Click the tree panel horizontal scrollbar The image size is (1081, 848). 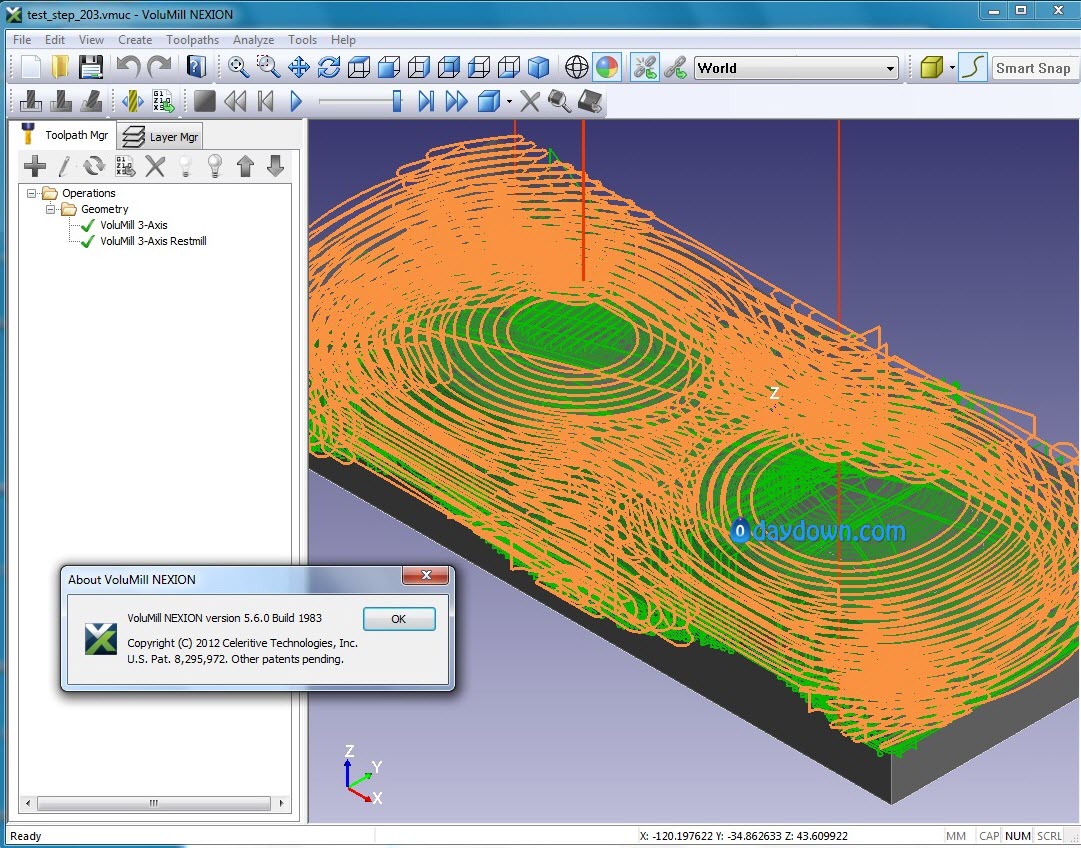[154, 803]
